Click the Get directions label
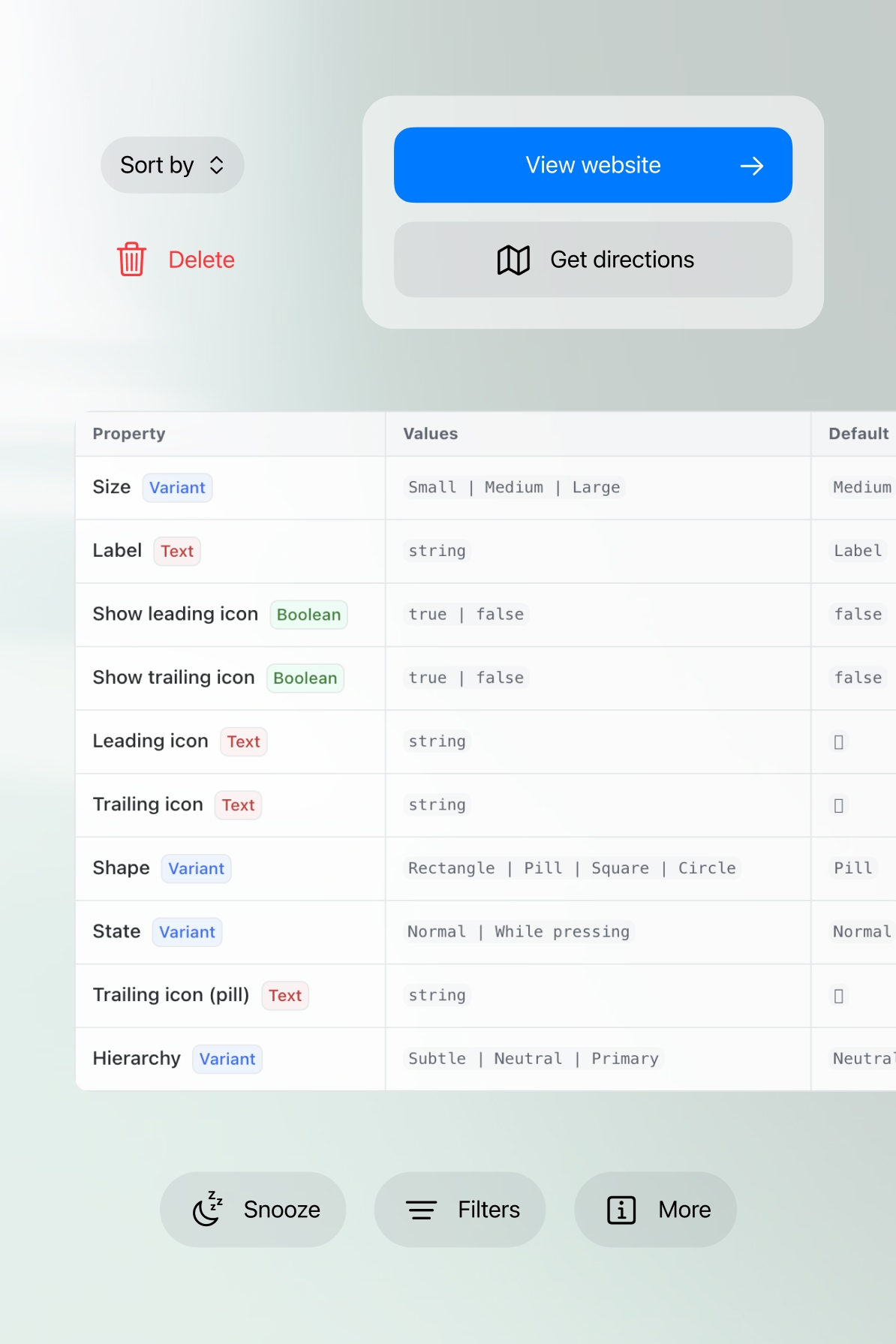 pyautogui.click(x=622, y=260)
